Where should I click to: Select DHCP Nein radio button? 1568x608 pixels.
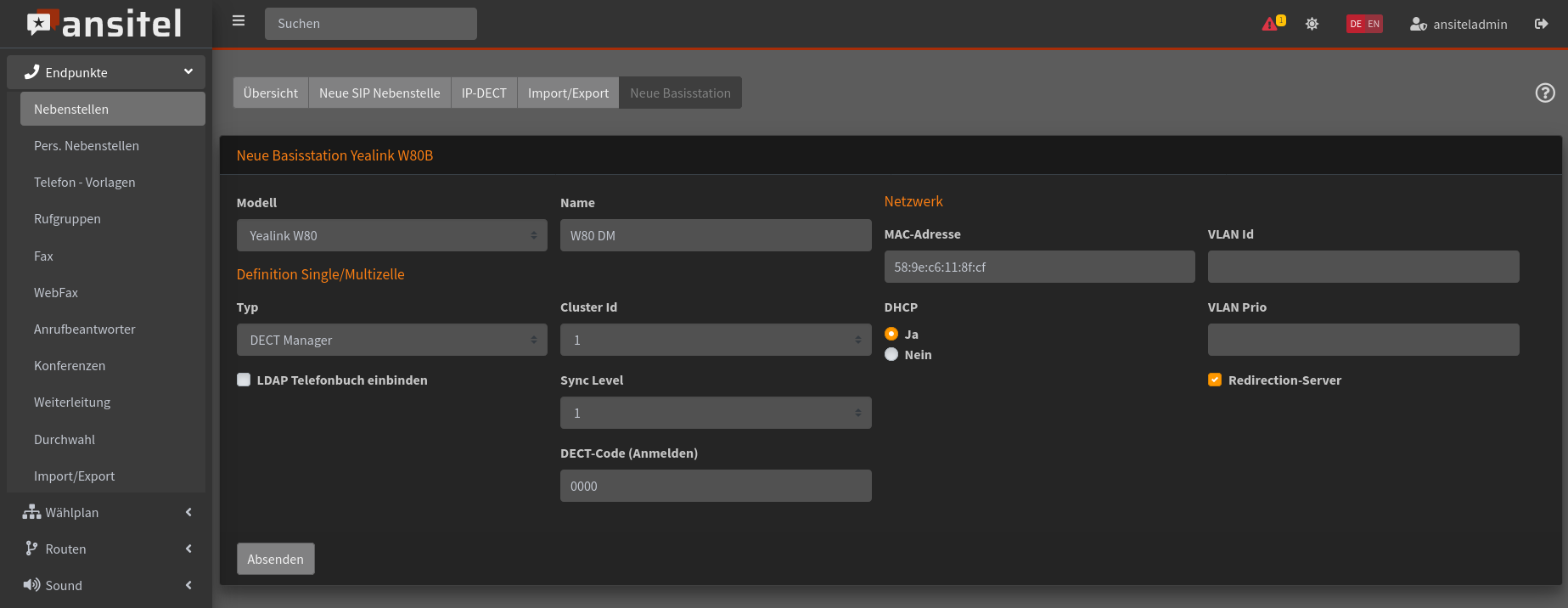click(x=891, y=355)
